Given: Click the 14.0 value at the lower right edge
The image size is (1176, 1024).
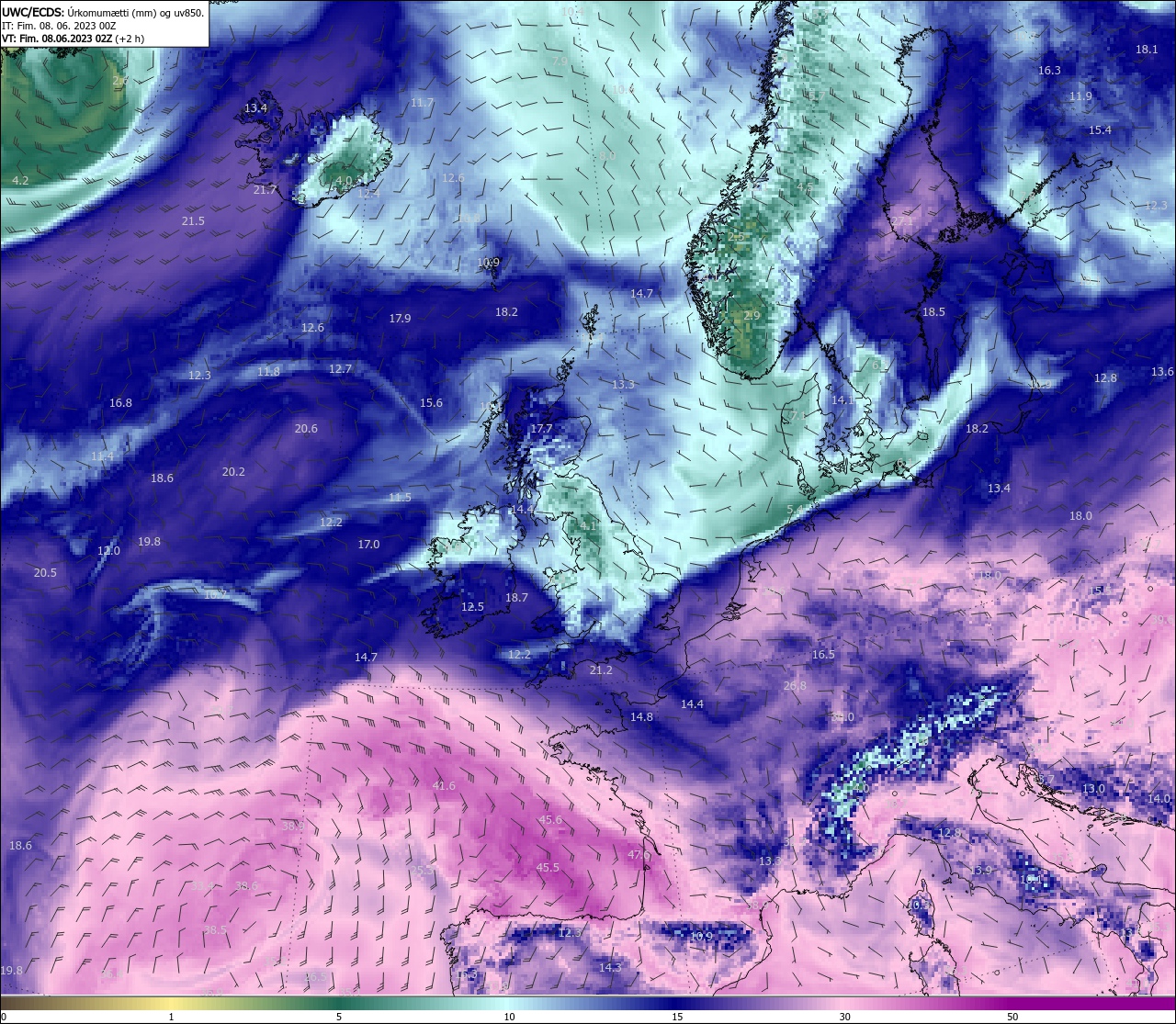Looking at the screenshot, I should coord(1159,799).
